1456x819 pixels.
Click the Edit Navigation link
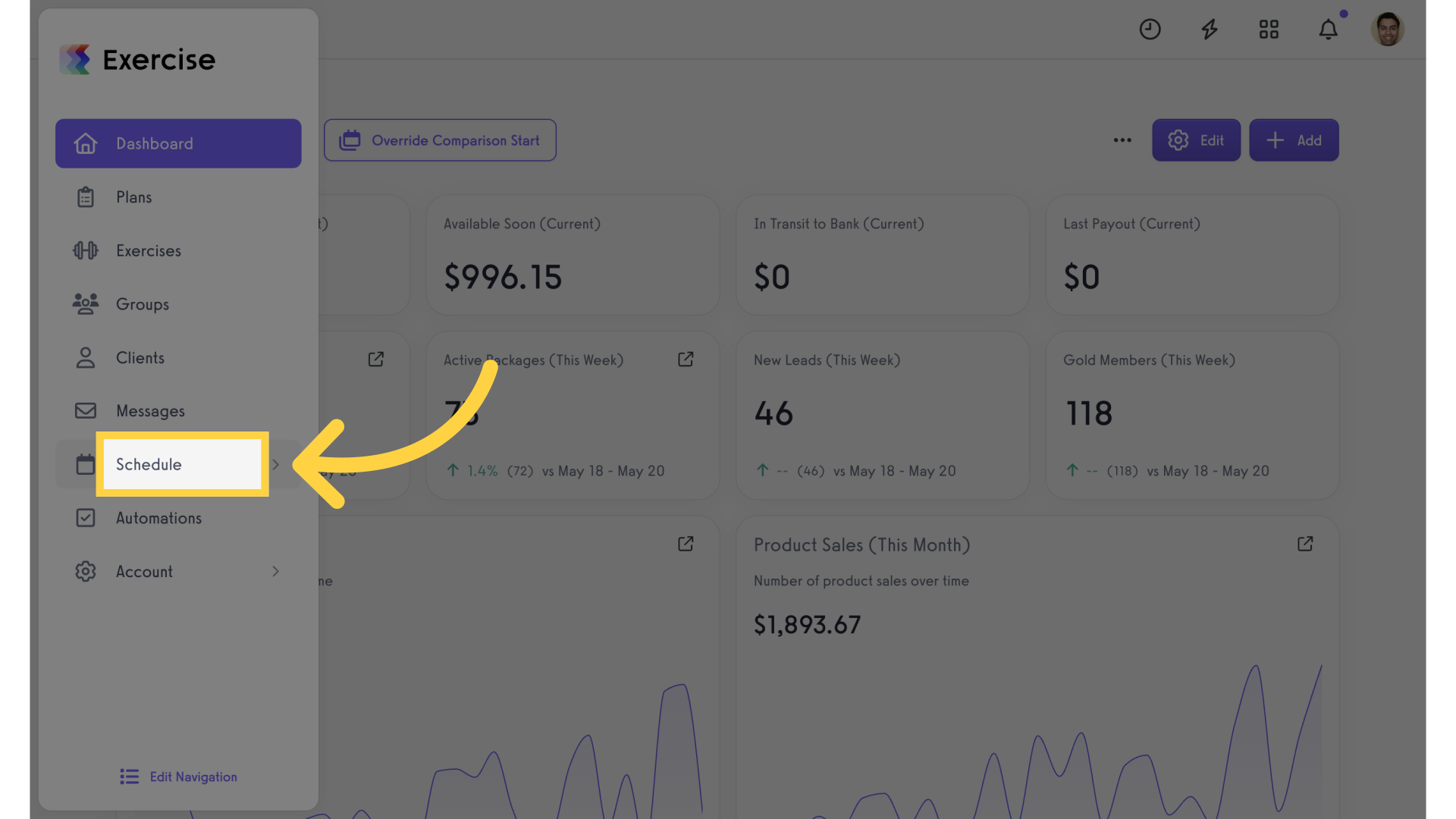[x=179, y=777]
